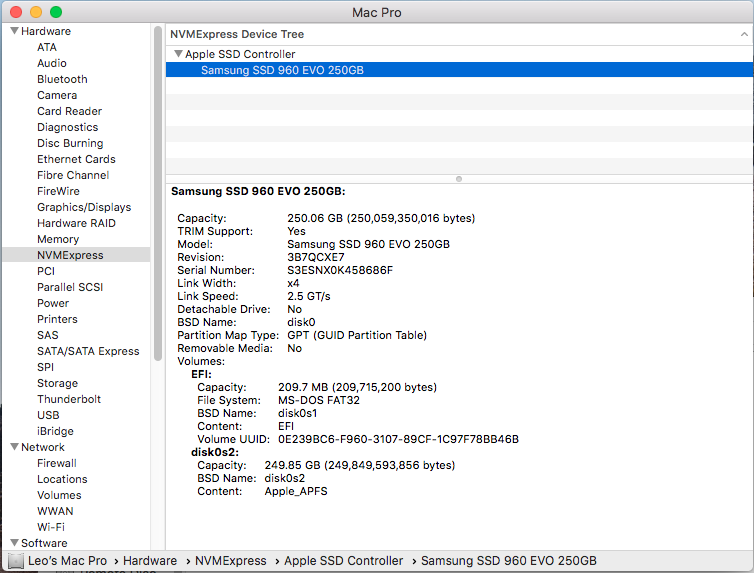Click the revision value 3B7QCXE7
The image size is (754, 573).
pyautogui.click(x=315, y=257)
